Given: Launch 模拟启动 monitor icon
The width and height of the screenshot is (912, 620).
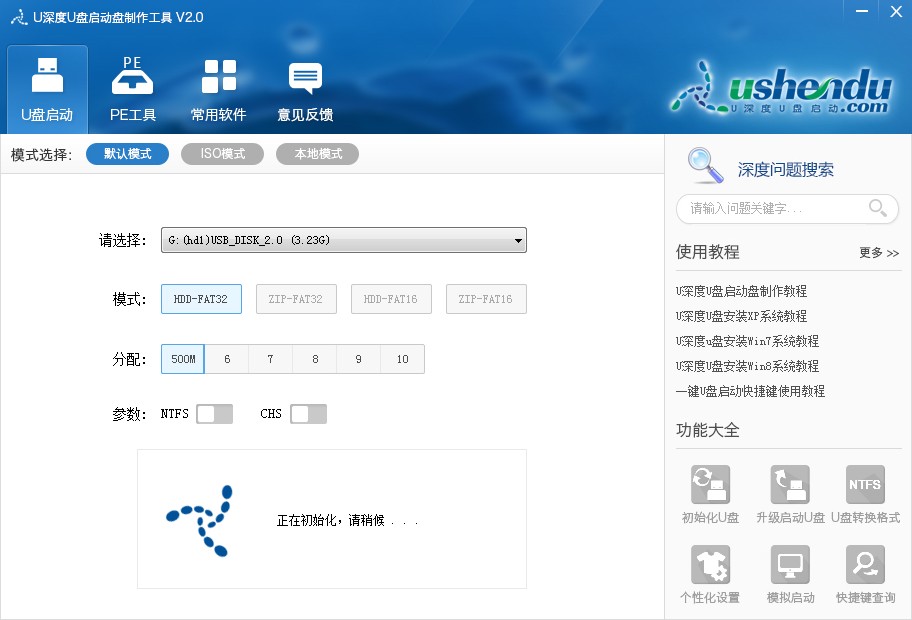Looking at the screenshot, I should pyautogui.click(x=790, y=565).
